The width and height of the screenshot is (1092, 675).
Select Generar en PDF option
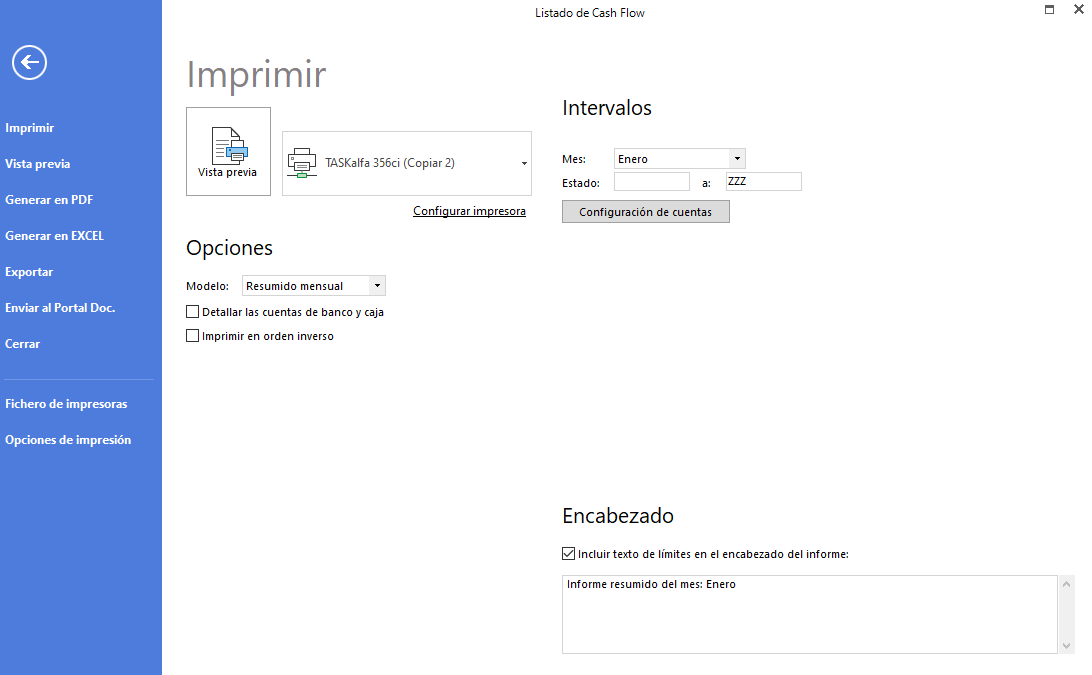(49, 200)
